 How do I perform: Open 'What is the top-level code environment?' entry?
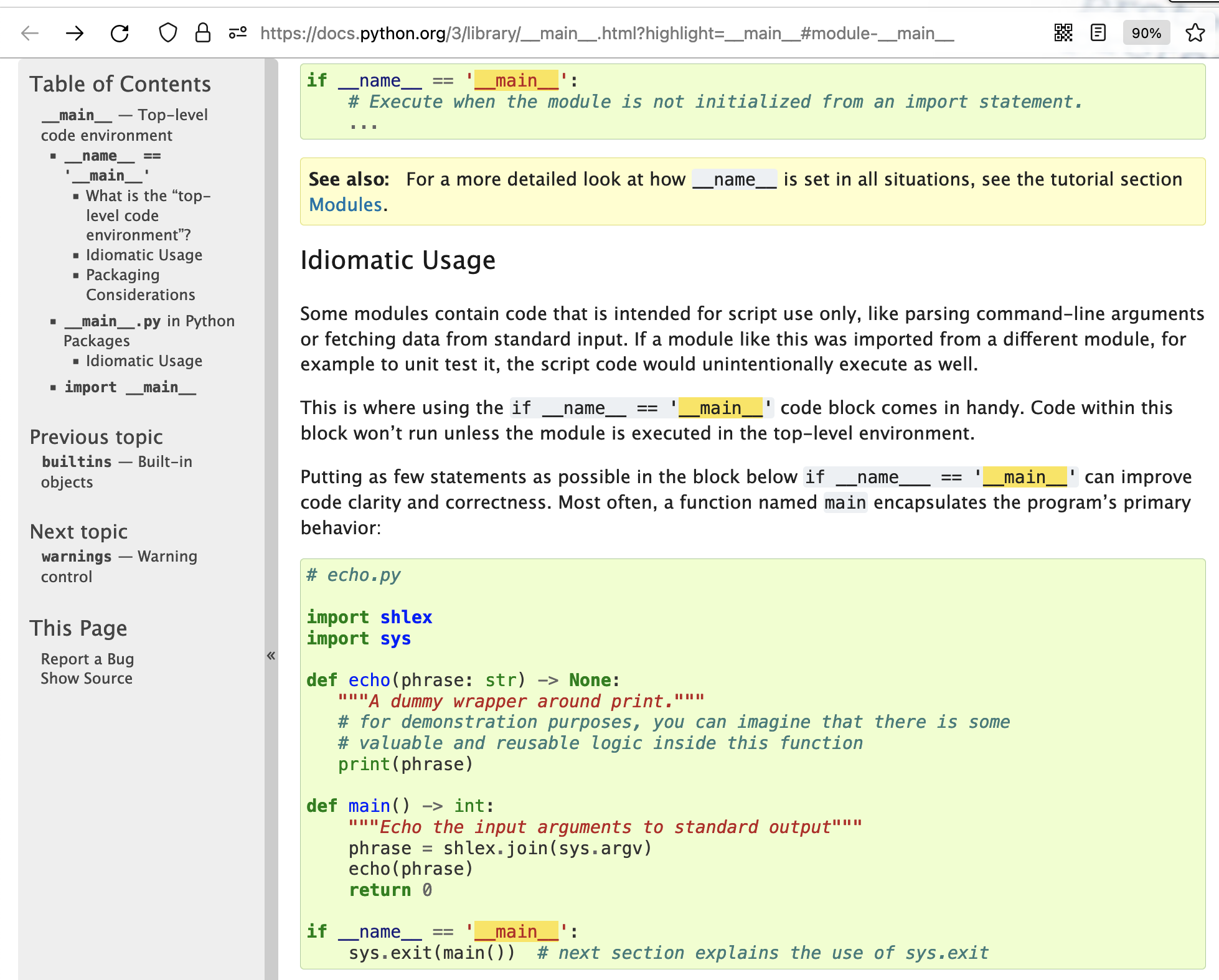point(148,215)
